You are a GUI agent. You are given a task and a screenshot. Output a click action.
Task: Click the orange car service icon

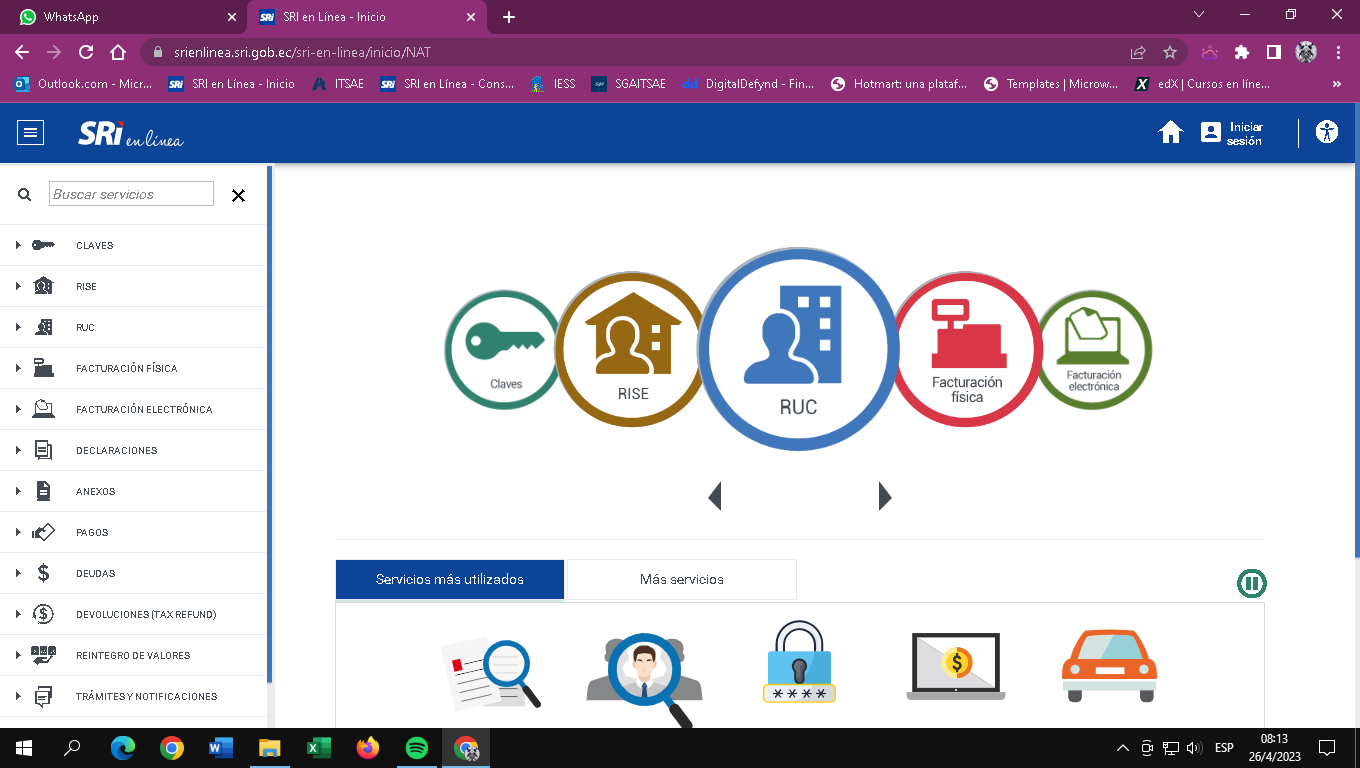[1108, 665]
